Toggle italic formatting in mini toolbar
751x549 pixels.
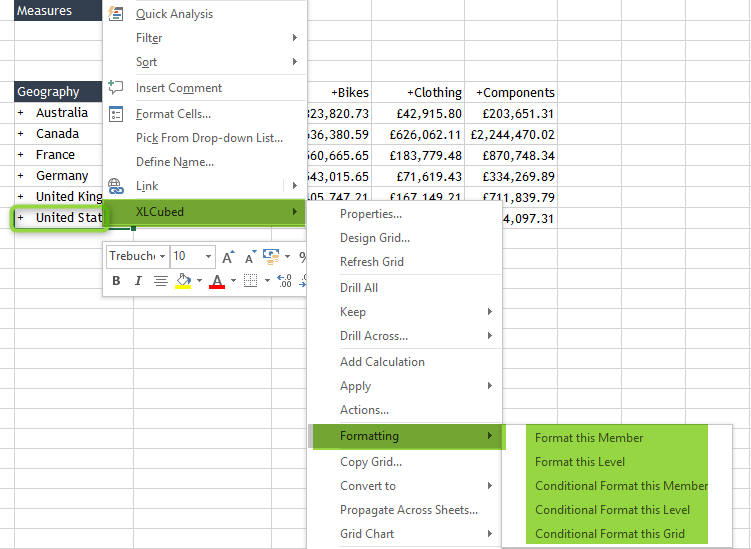(138, 281)
